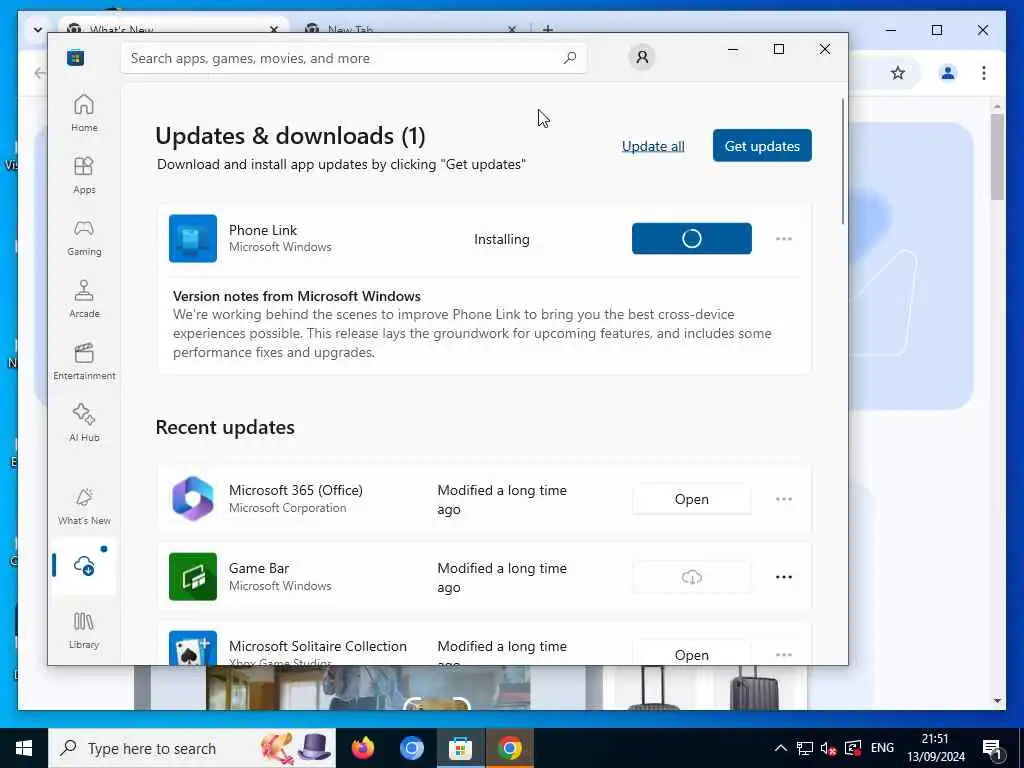Open the notification center icon
Screen dimensions: 1024x768
tap(992, 748)
